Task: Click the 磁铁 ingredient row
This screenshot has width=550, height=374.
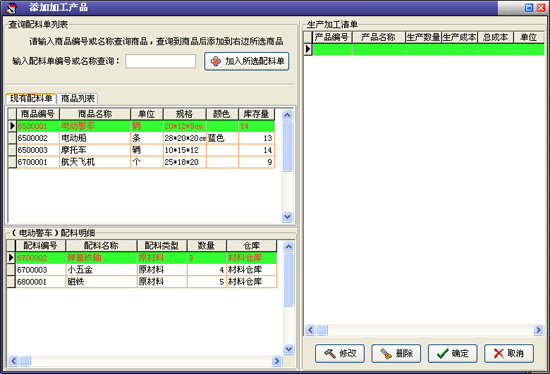Action: [x=142, y=282]
